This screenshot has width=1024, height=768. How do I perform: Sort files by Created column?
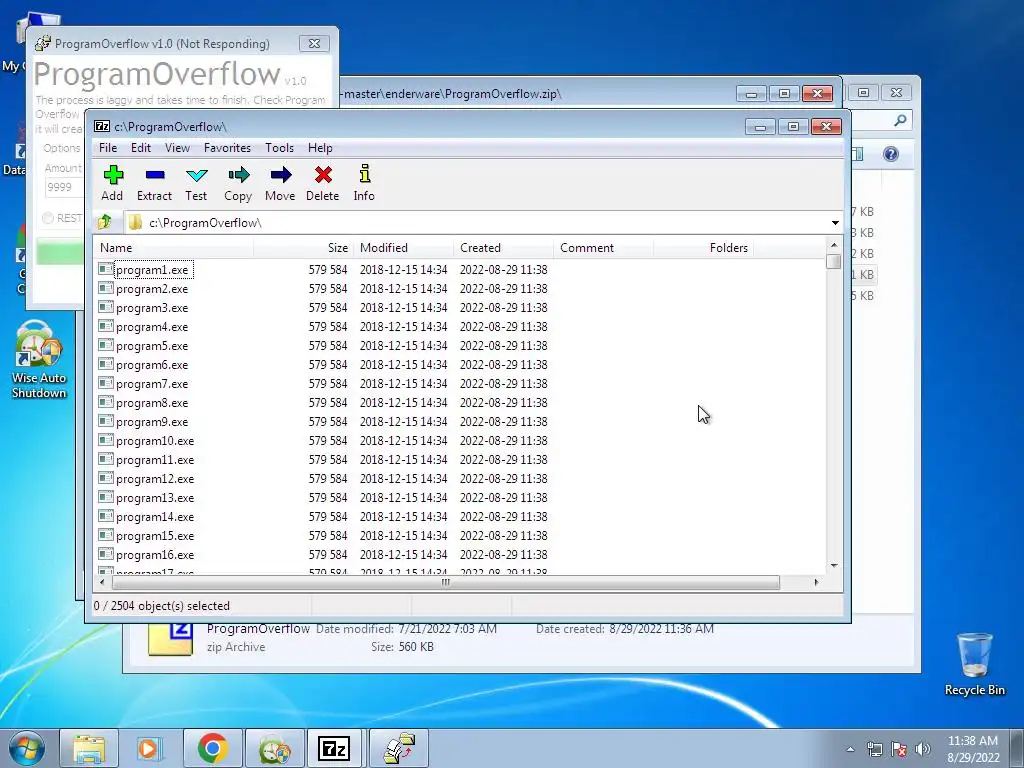tap(504, 248)
